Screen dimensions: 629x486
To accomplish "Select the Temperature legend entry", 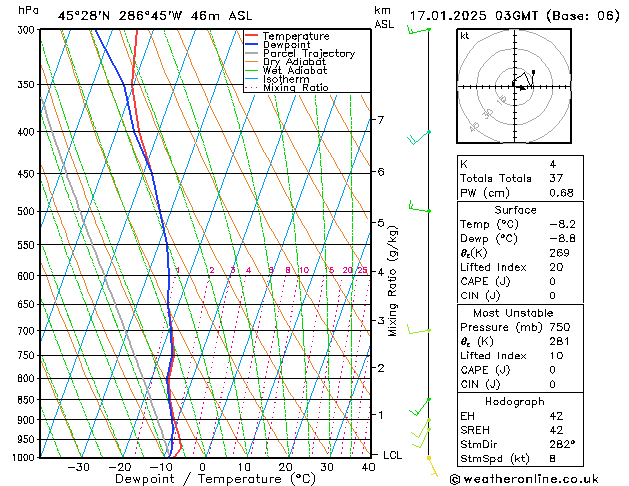I will coord(296,36).
